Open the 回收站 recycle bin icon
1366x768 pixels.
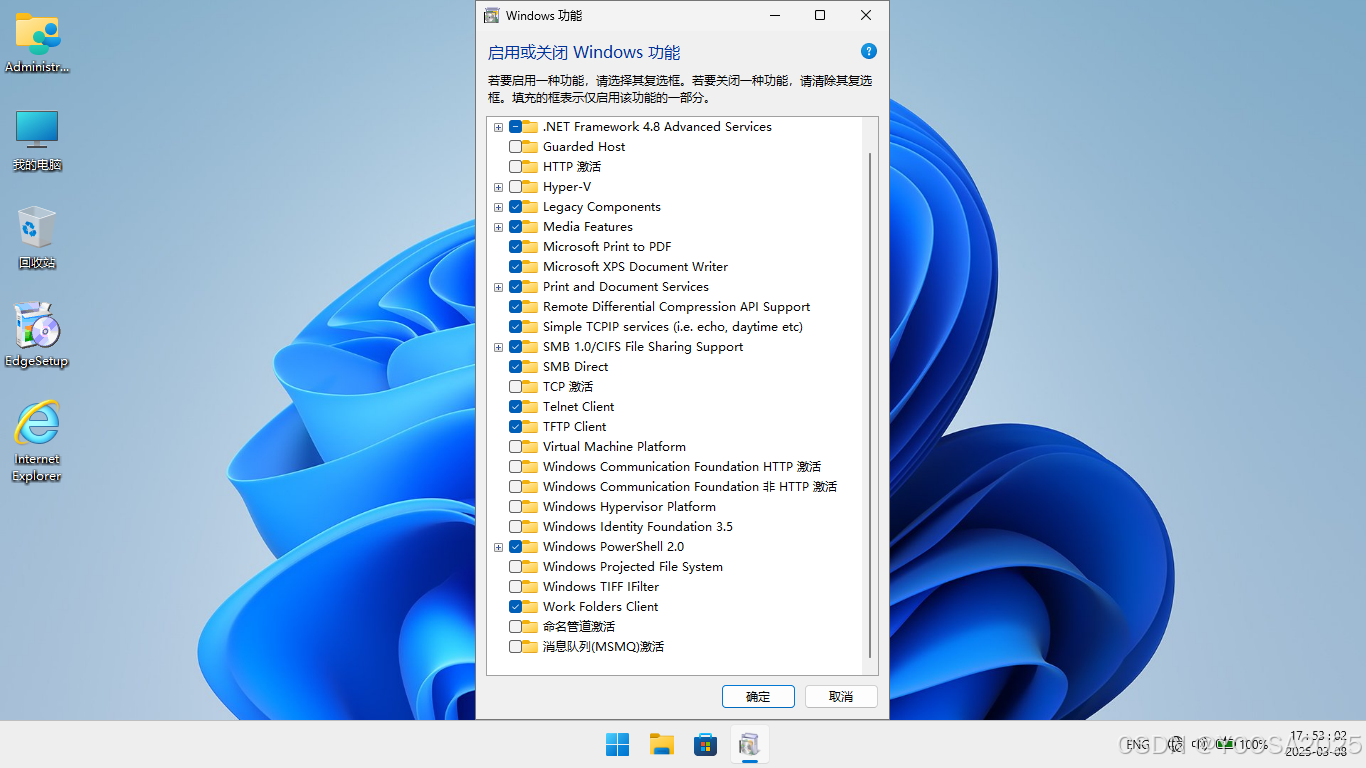click(37, 238)
